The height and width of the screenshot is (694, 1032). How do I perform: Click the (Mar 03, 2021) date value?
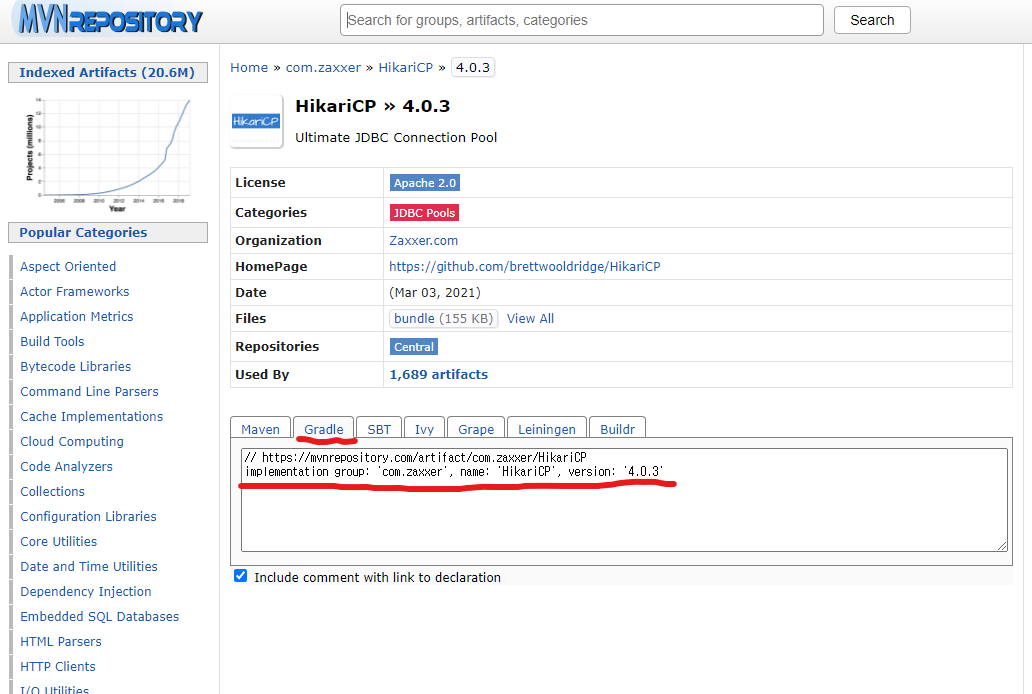click(x=435, y=292)
